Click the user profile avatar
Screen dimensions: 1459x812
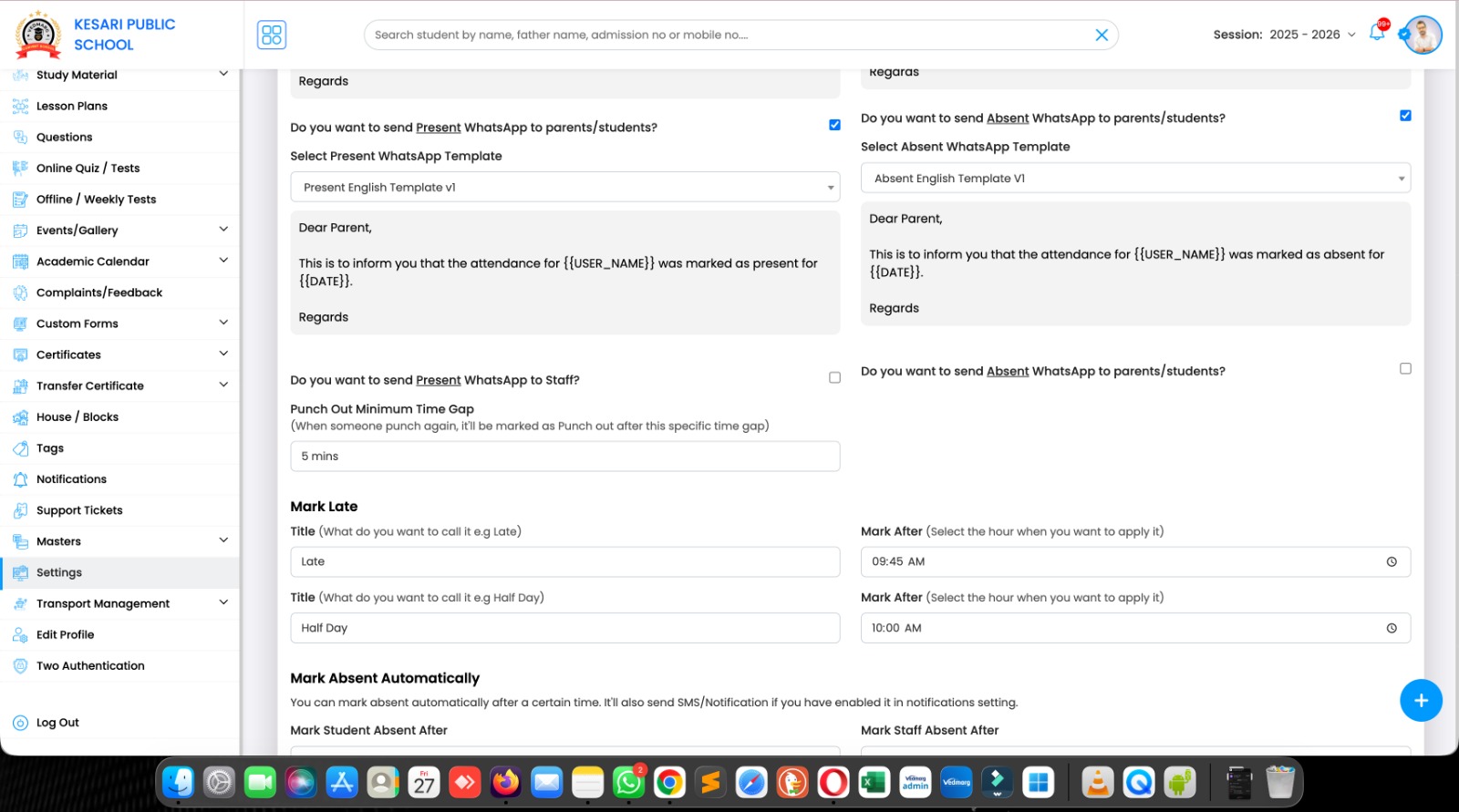[x=1423, y=35]
